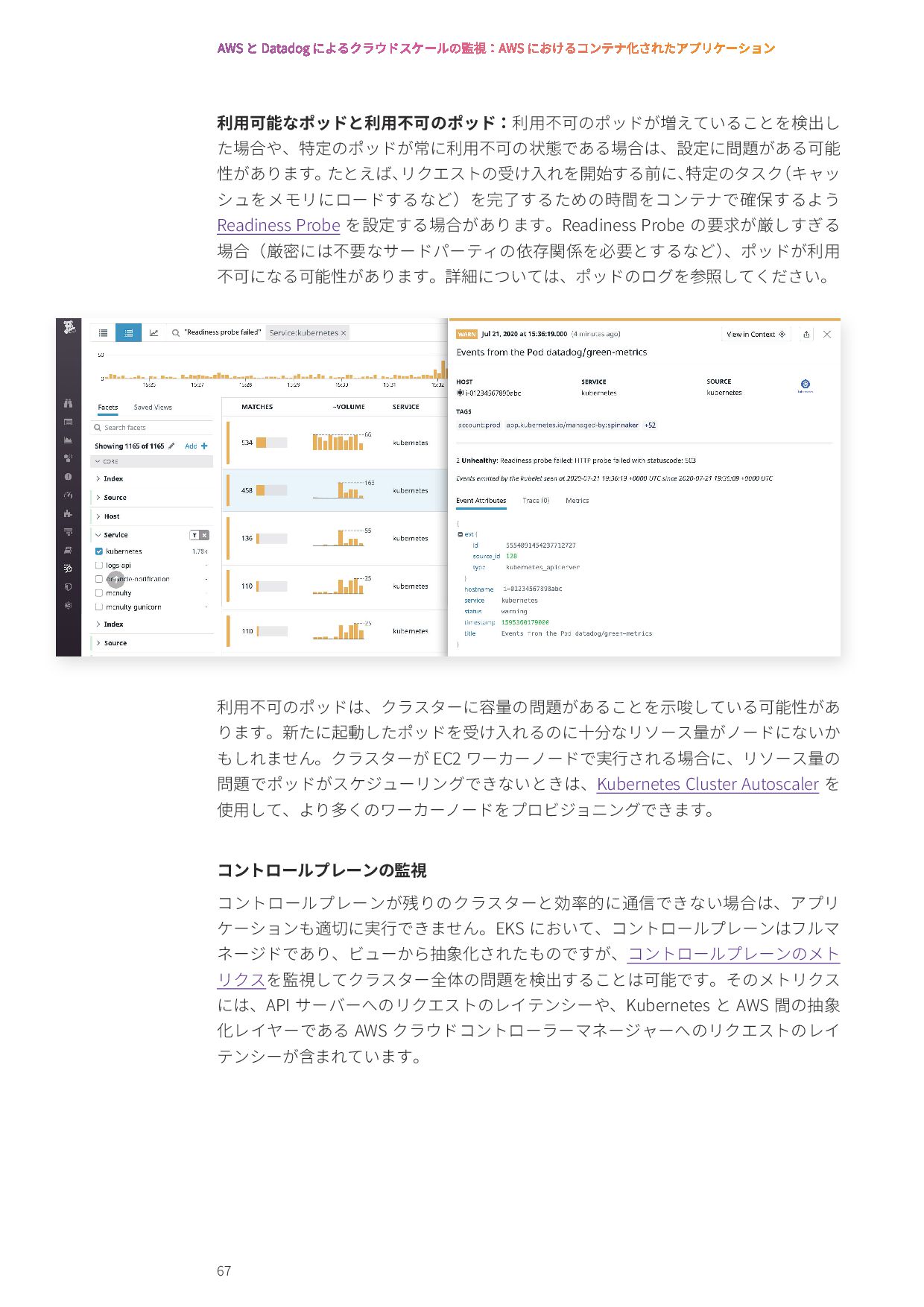Switch to plain list view icon
924x1307 pixels.
click(x=103, y=333)
